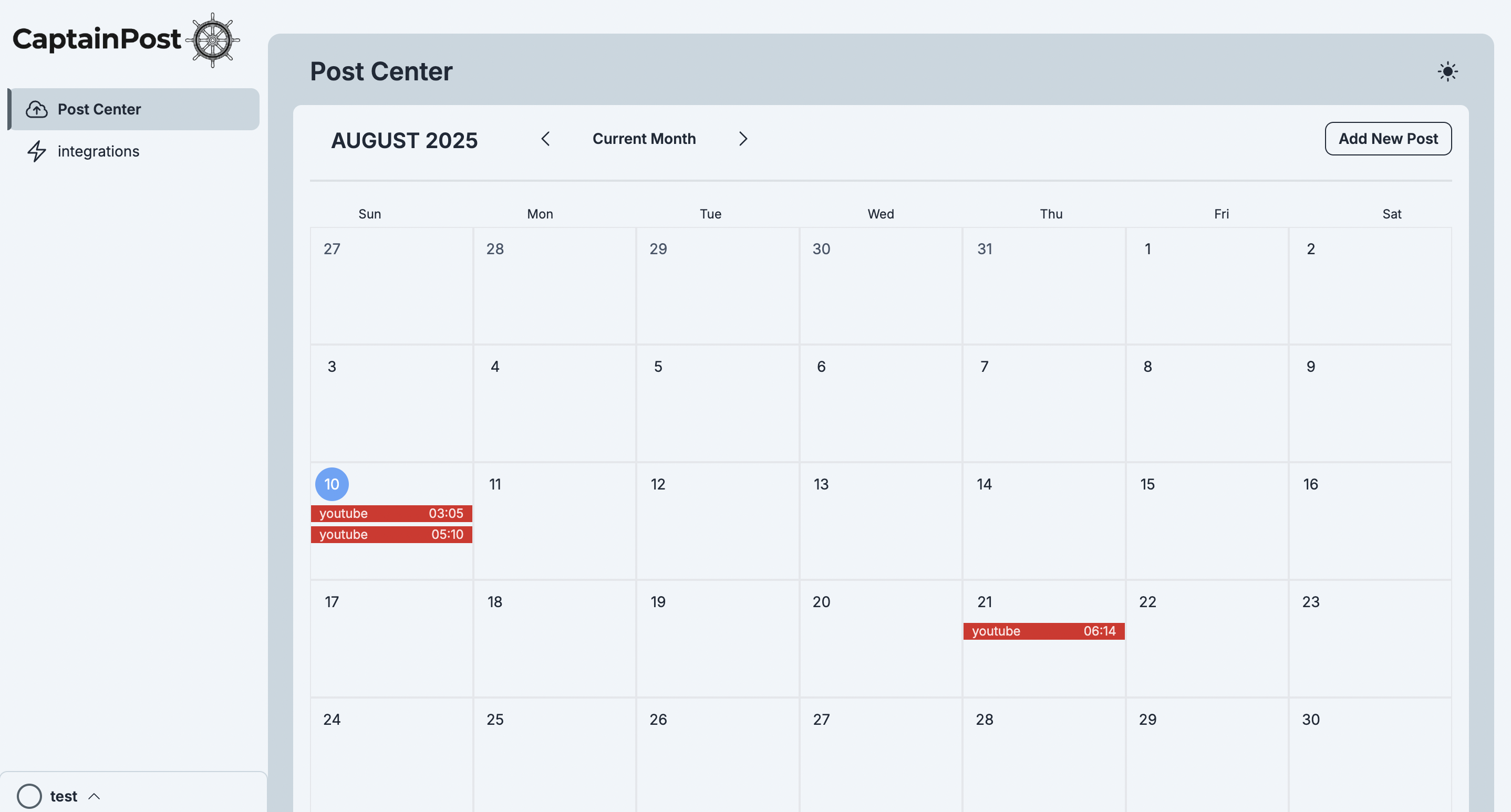This screenshot has width=1511, height=812.
Task: Click the ship wheel logo icon
Action: (x=212, y=40)
